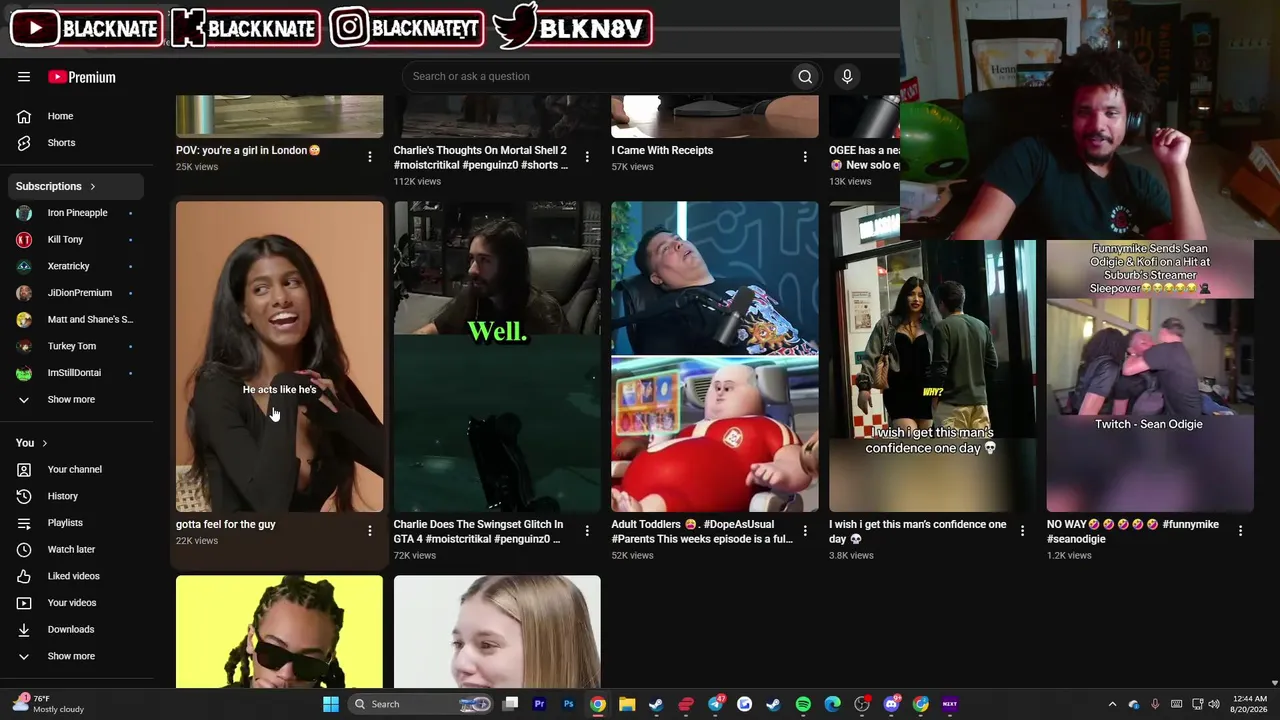
Task: Open options menu for Adult Toddlers video
Action: point(805,531)
